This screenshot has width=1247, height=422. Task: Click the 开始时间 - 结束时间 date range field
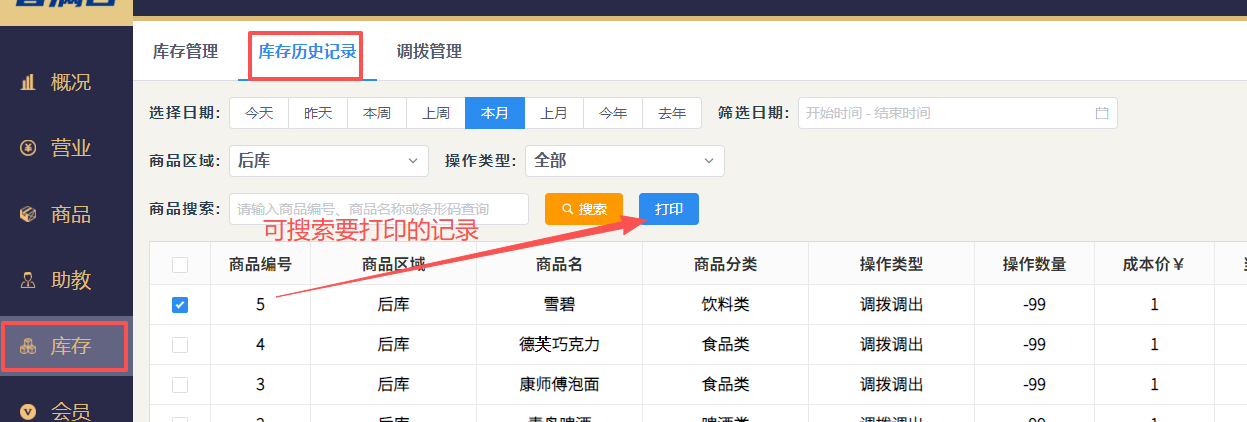pos(957,113)
